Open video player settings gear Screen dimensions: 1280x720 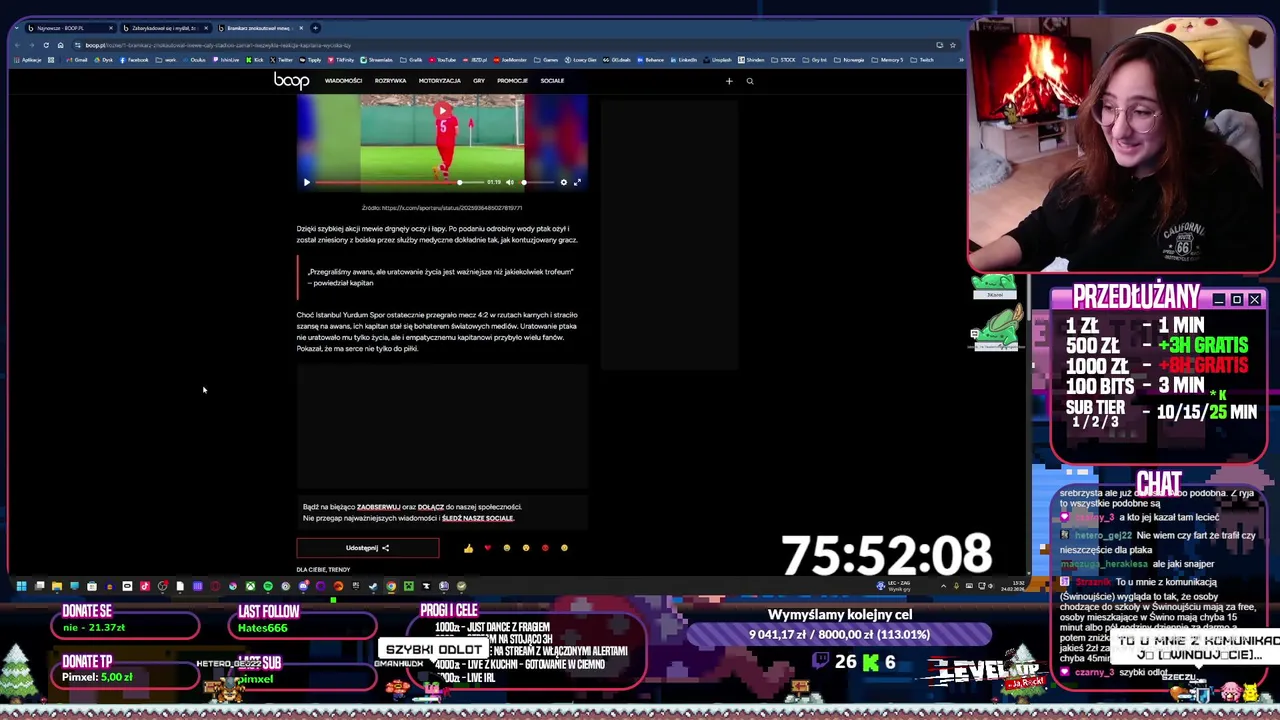(563, 182)
